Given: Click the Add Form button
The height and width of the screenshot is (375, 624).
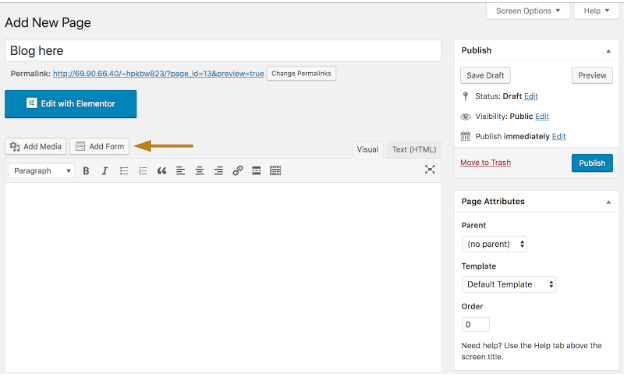Looking at the screenshot, I should click(99, 146).
